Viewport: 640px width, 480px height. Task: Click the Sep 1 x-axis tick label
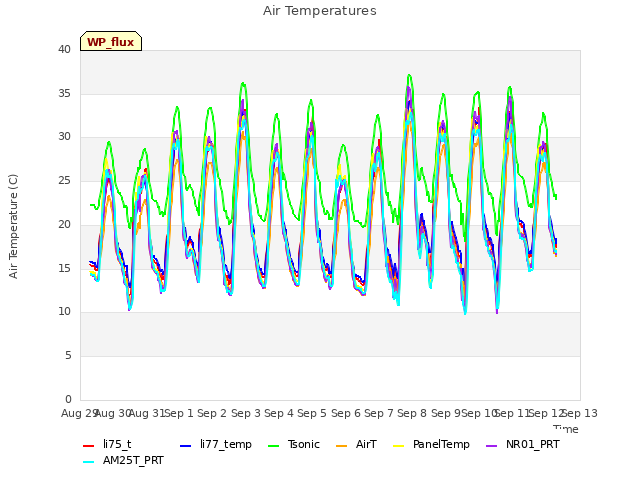point(179,413)
